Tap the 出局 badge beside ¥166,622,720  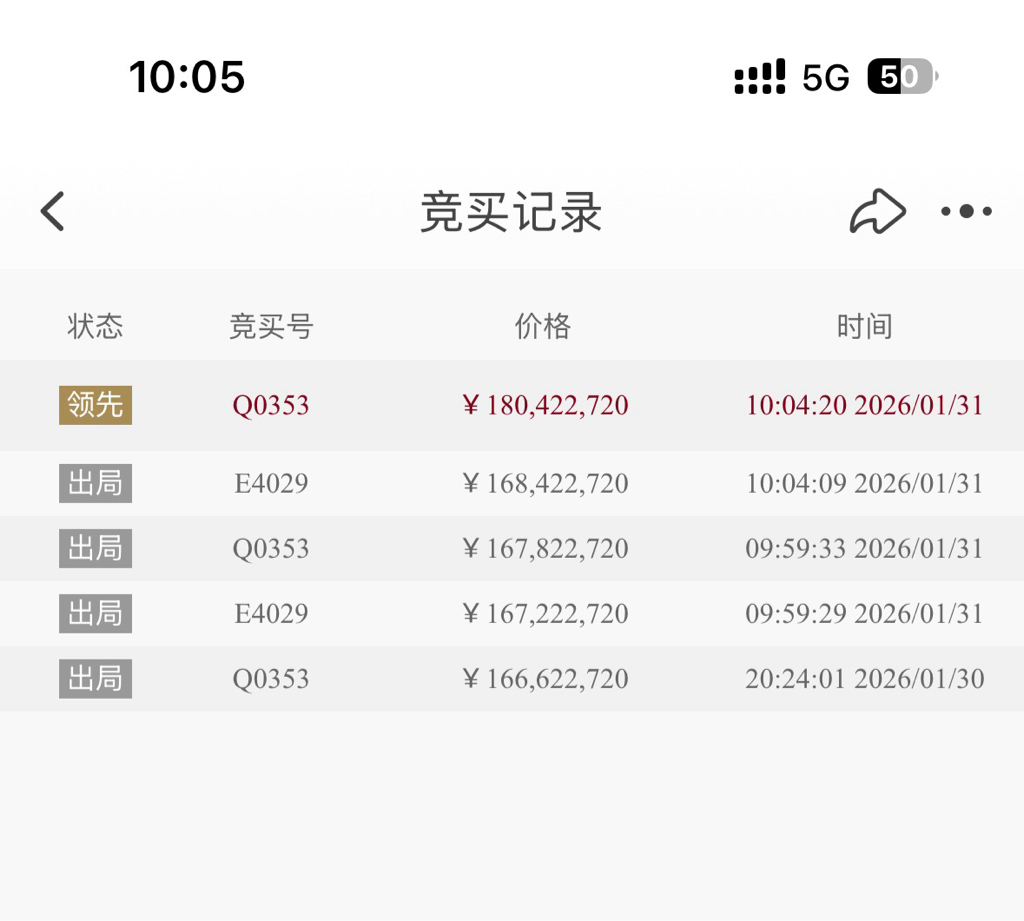point(95,679)
